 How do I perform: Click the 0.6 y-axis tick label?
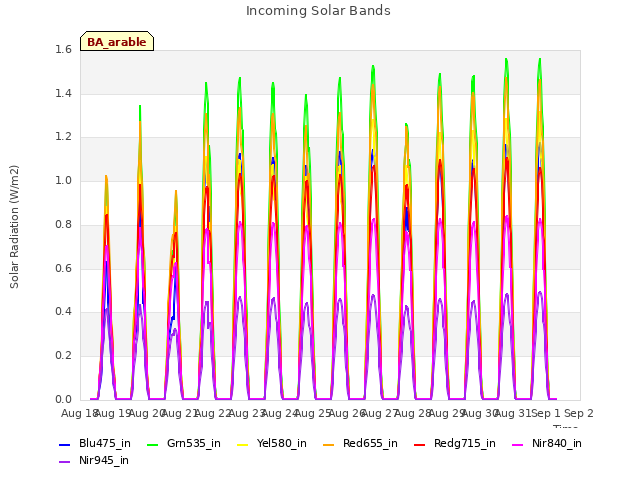pyautogui.click(x=63, y=268)
